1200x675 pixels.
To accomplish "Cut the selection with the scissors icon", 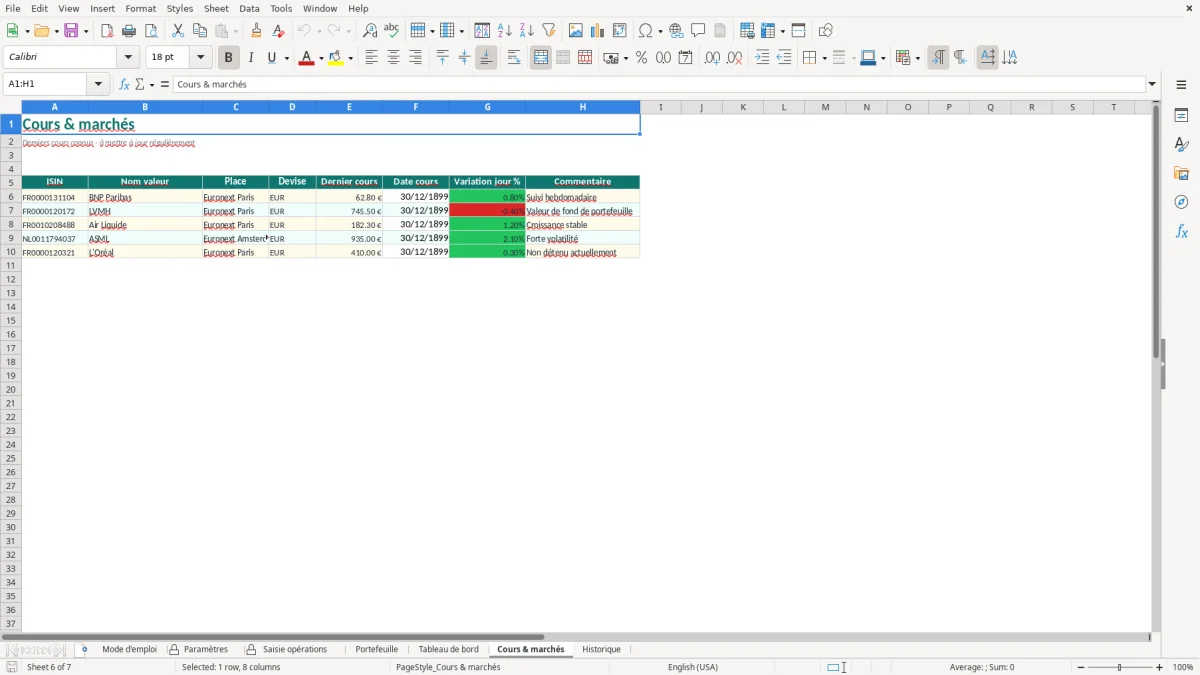I will pos(178,31).
